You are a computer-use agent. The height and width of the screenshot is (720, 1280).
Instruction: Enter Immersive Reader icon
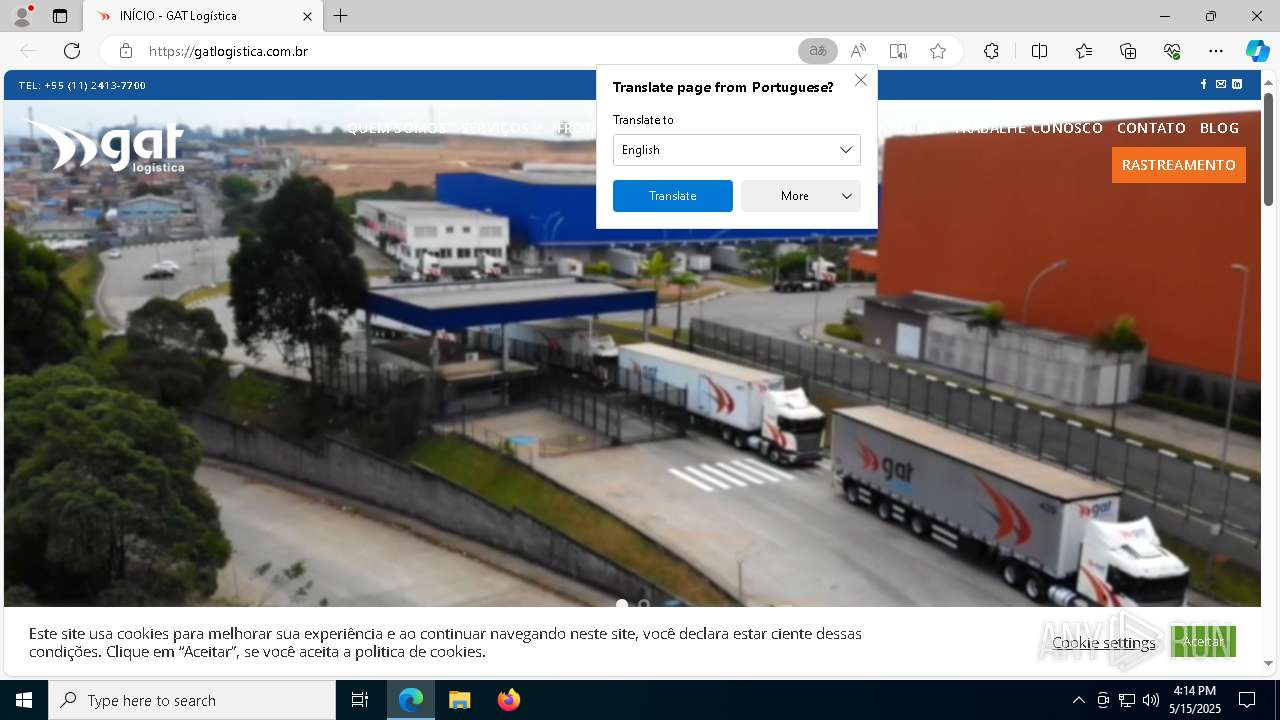click(898, 51)
